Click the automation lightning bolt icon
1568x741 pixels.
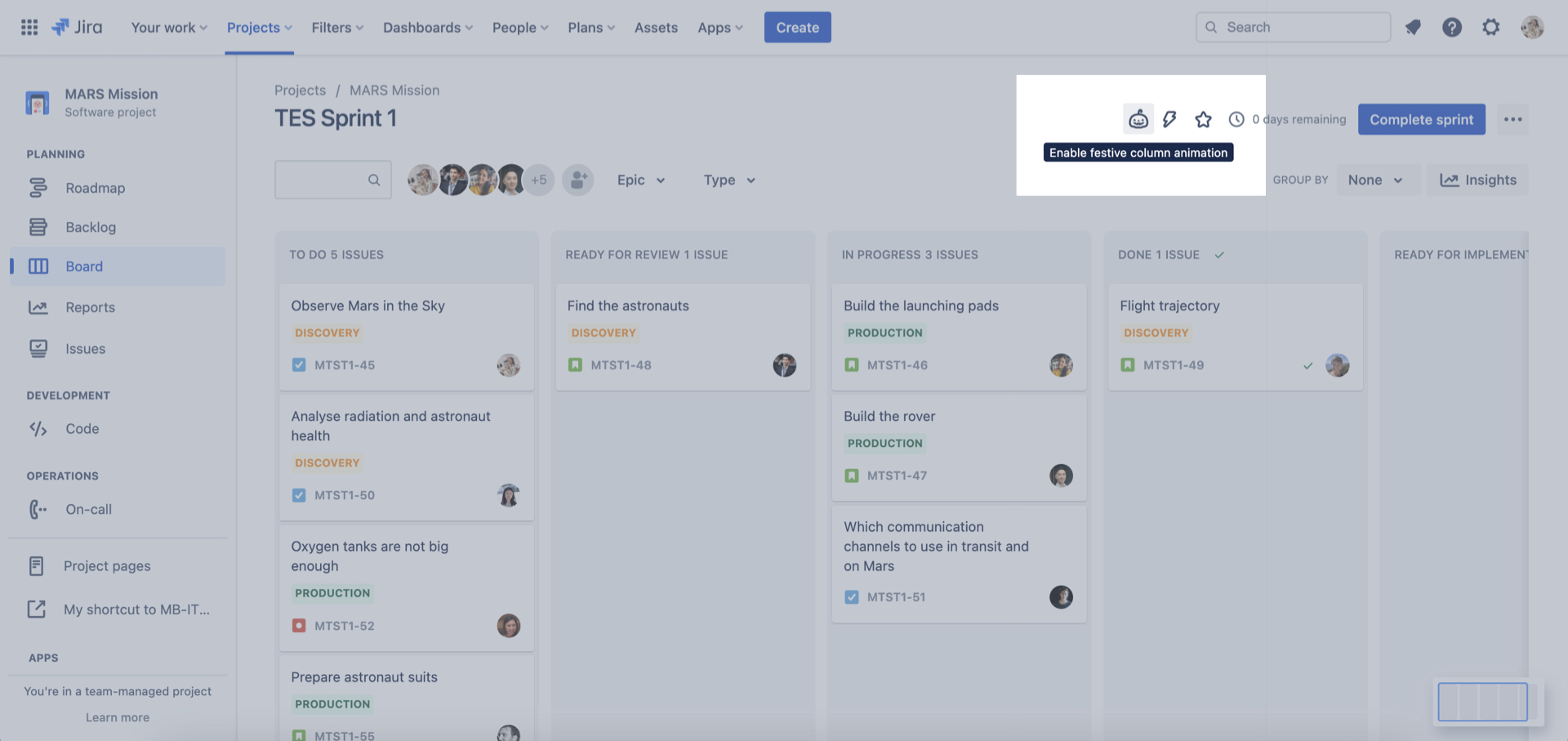[1169, 119]
